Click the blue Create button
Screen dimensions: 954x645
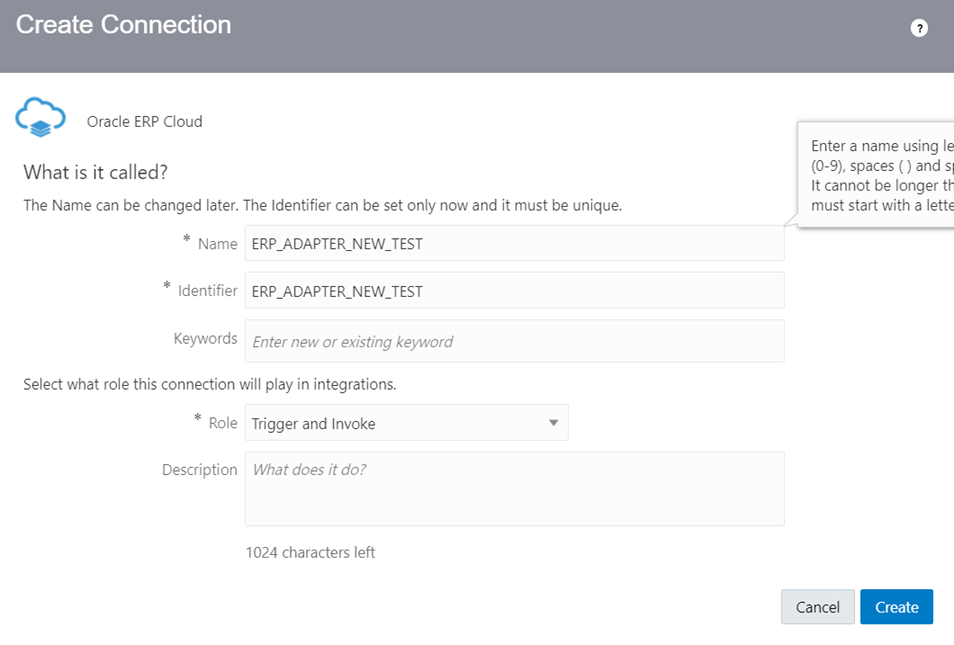[x=897, y=607]
